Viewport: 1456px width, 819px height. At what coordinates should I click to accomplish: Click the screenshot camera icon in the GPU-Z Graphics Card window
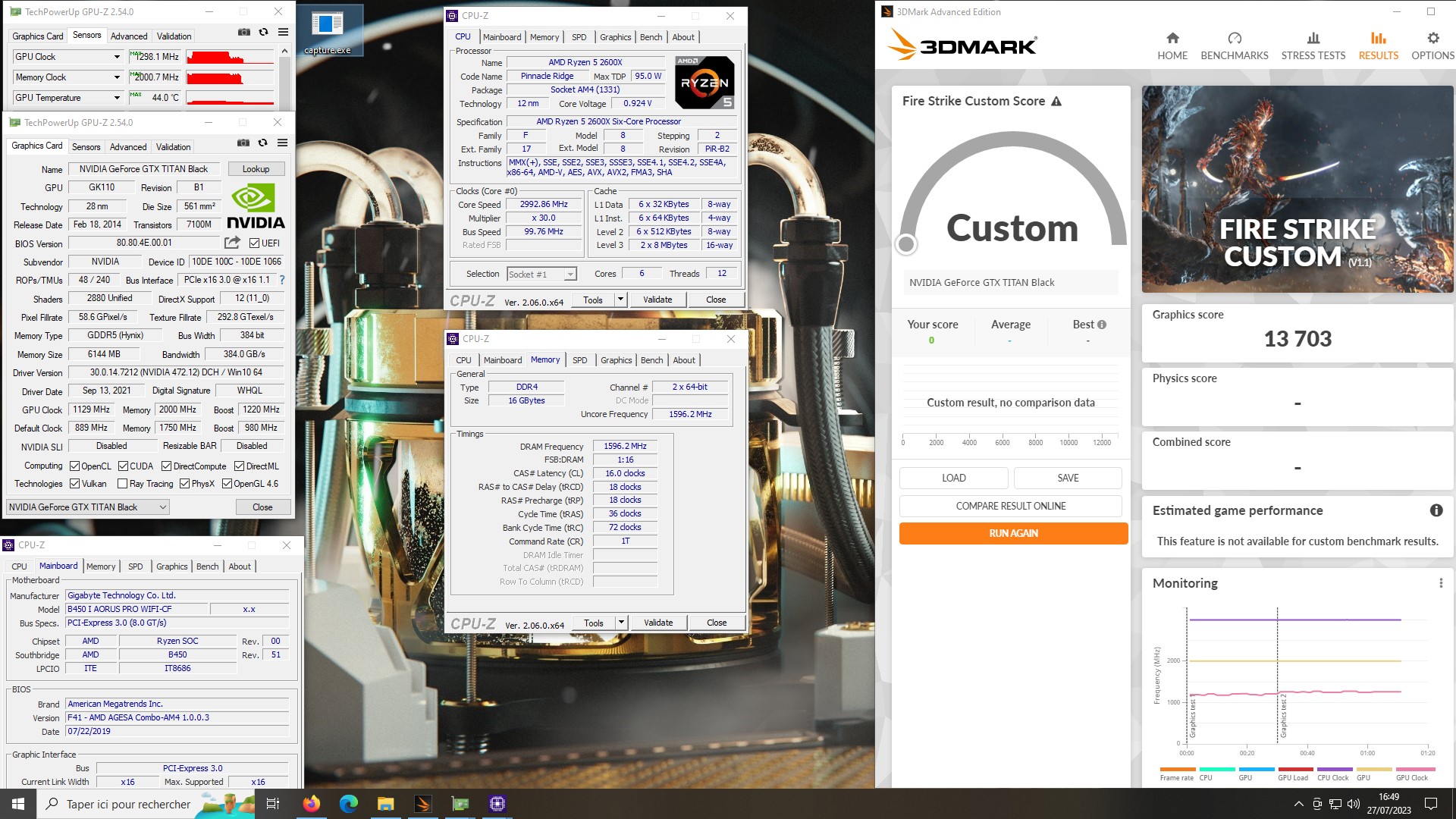click(x=243, y=143)
